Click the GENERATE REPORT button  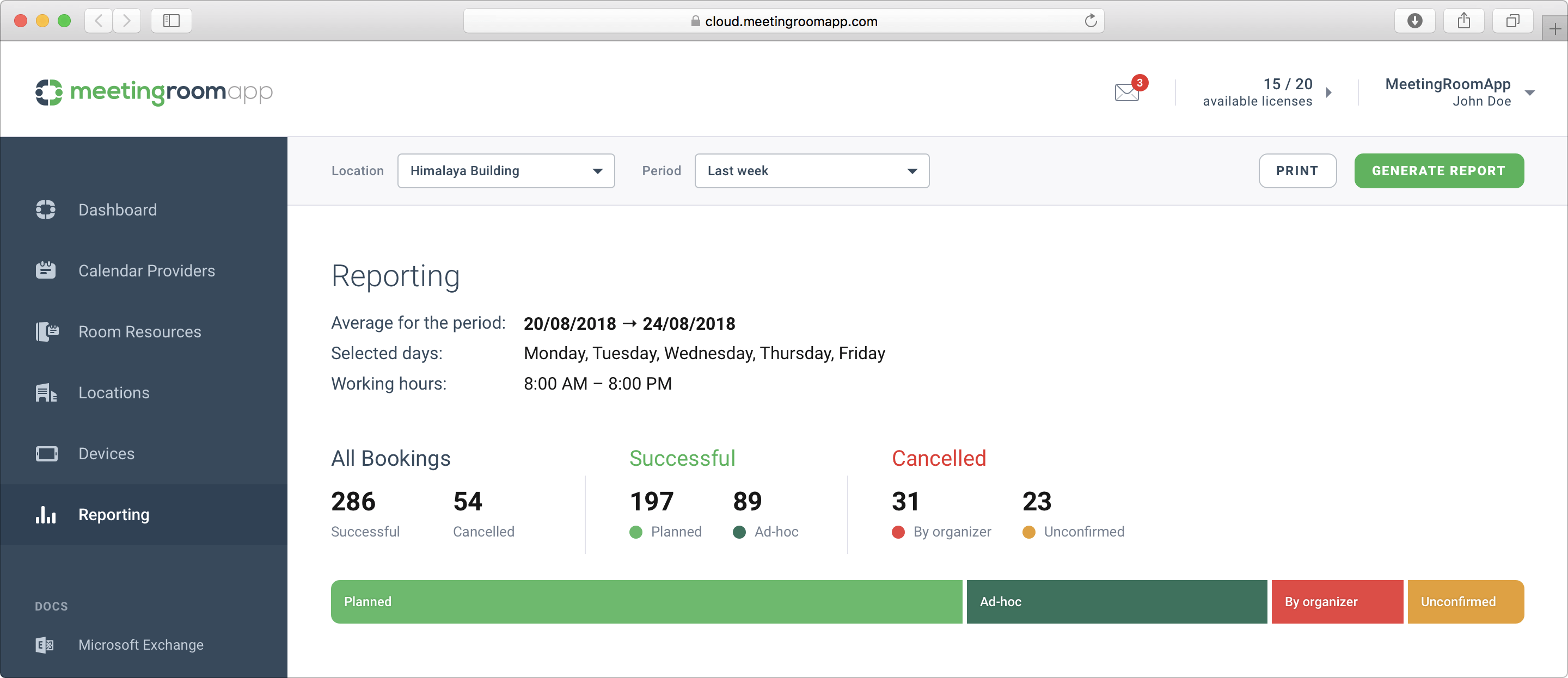coord(1439,171)
